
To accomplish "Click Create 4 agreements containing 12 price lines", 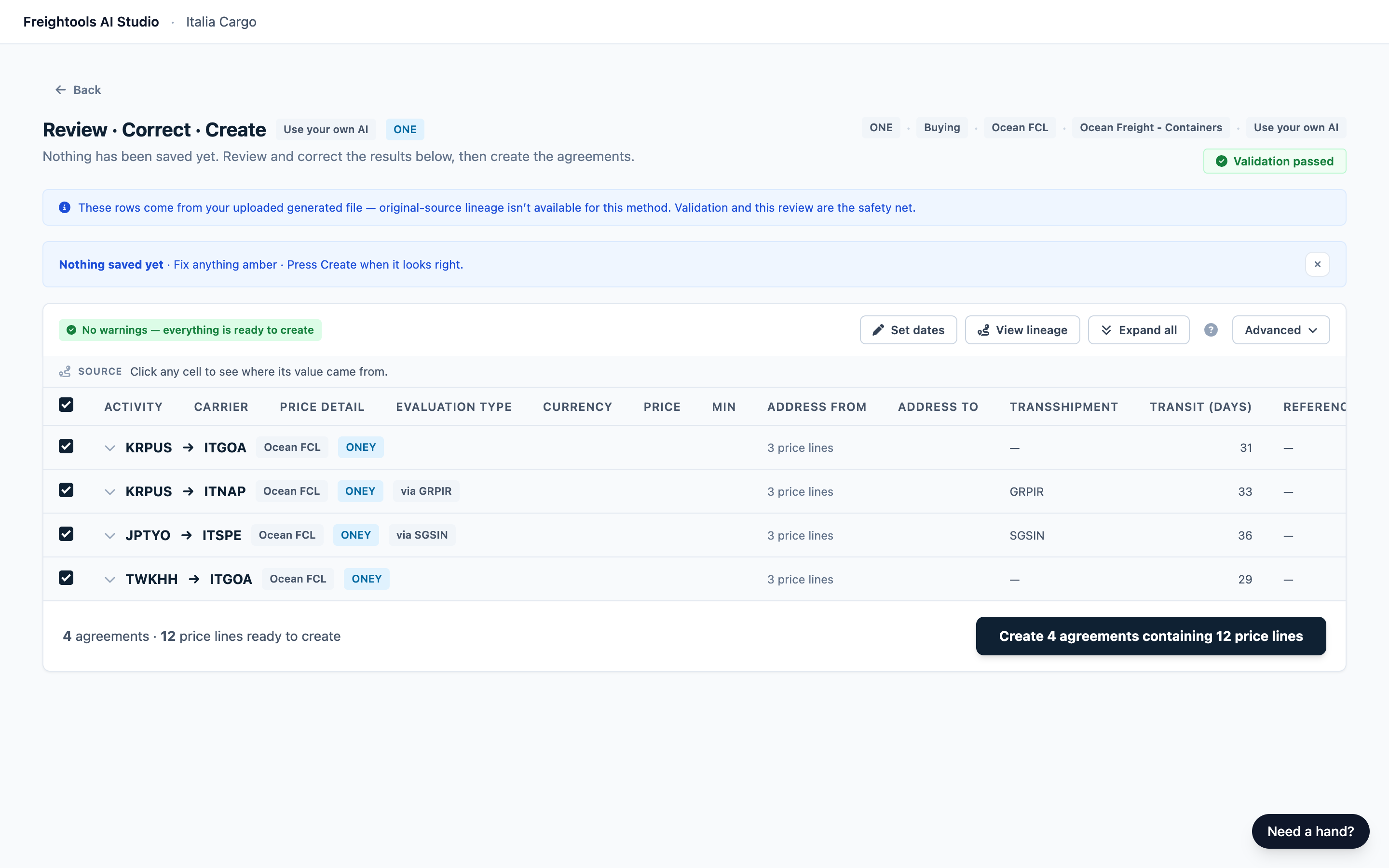I will (x=1151, y=636).
